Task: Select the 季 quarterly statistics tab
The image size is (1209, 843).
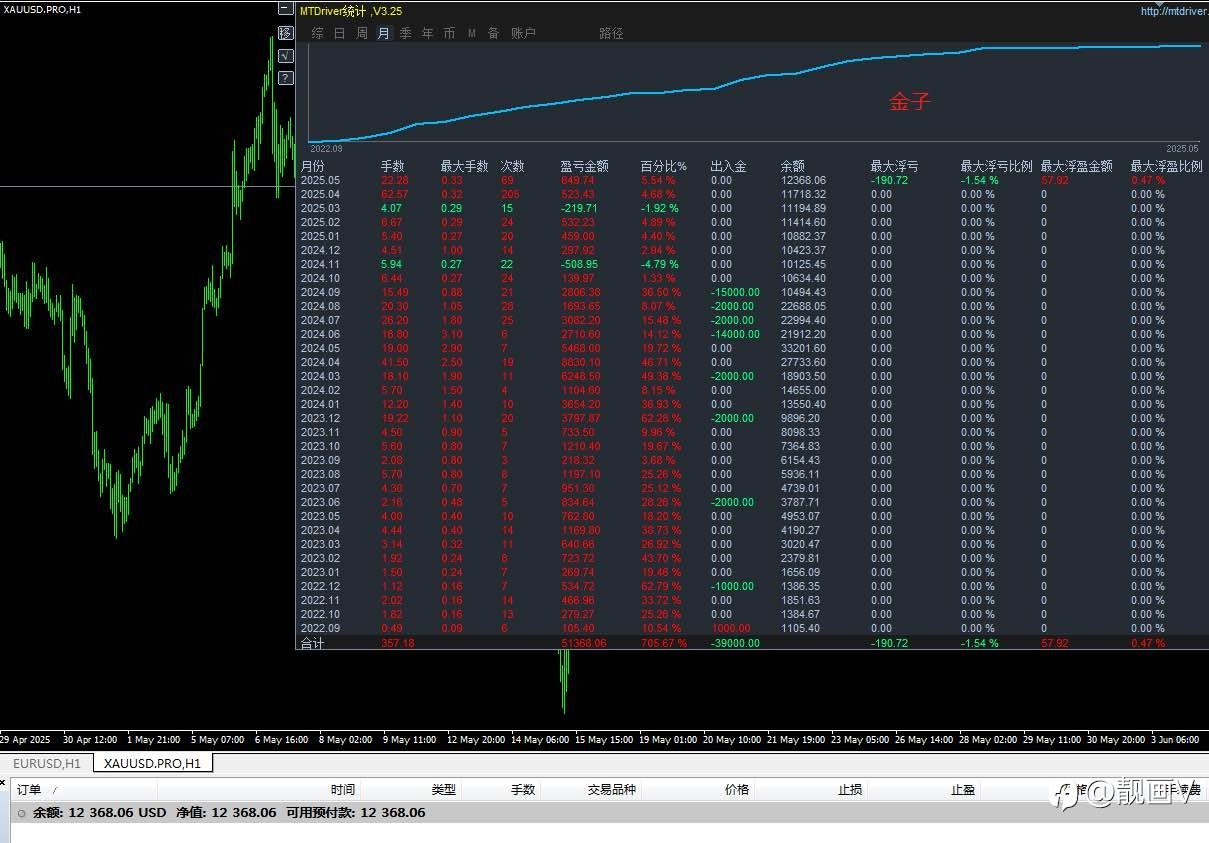Action: point(406,33)
